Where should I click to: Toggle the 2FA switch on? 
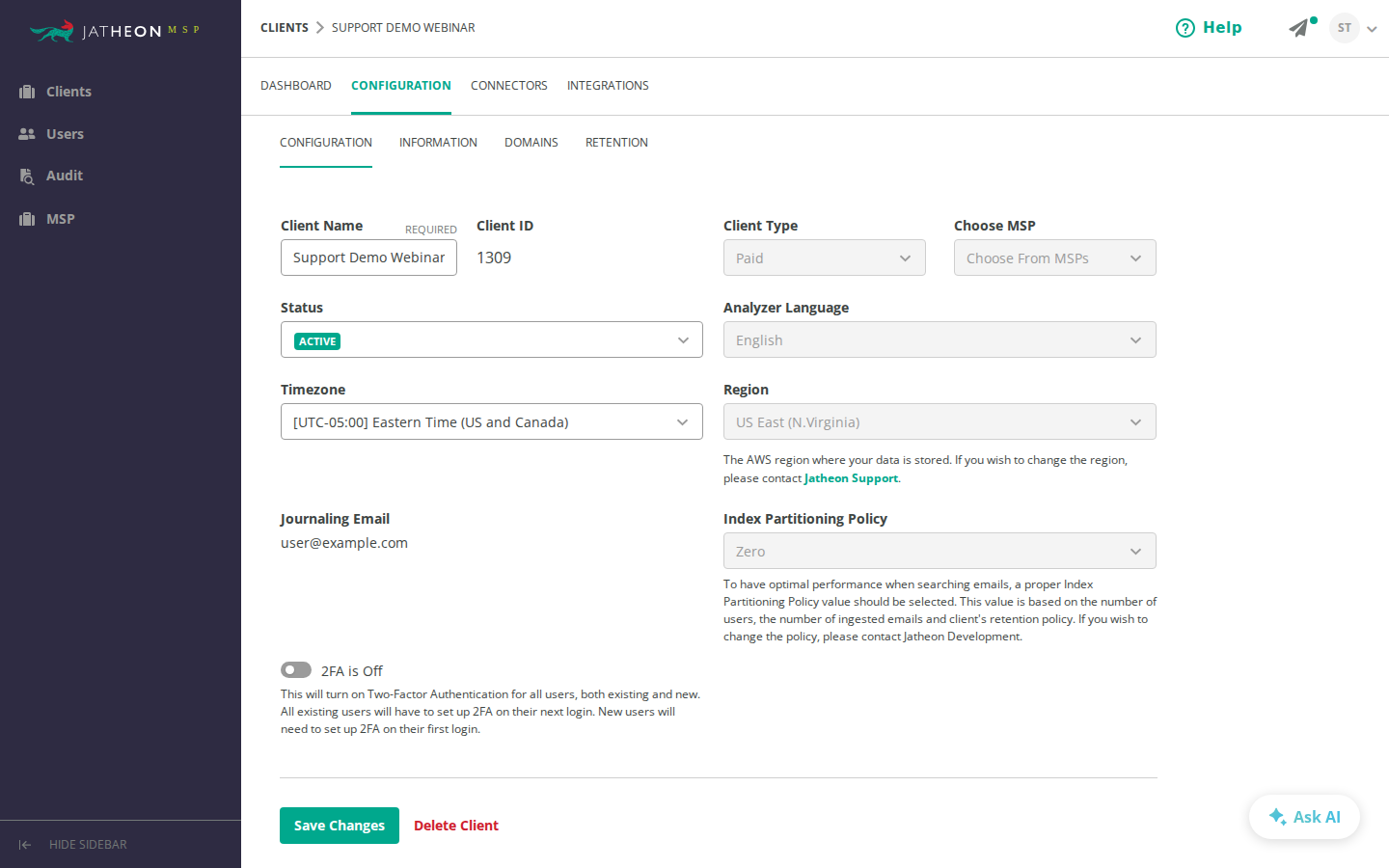point(296,670)
